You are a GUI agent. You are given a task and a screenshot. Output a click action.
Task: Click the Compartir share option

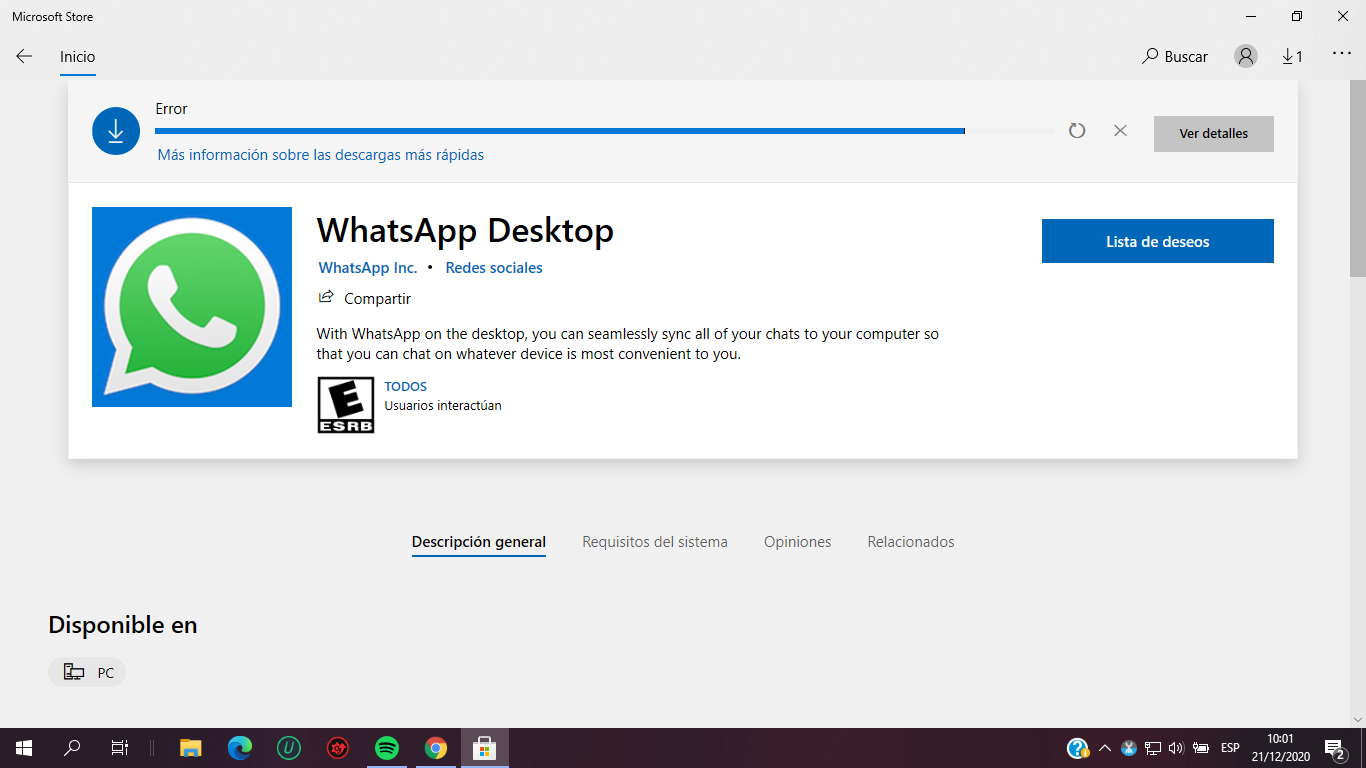coord(364,298)
